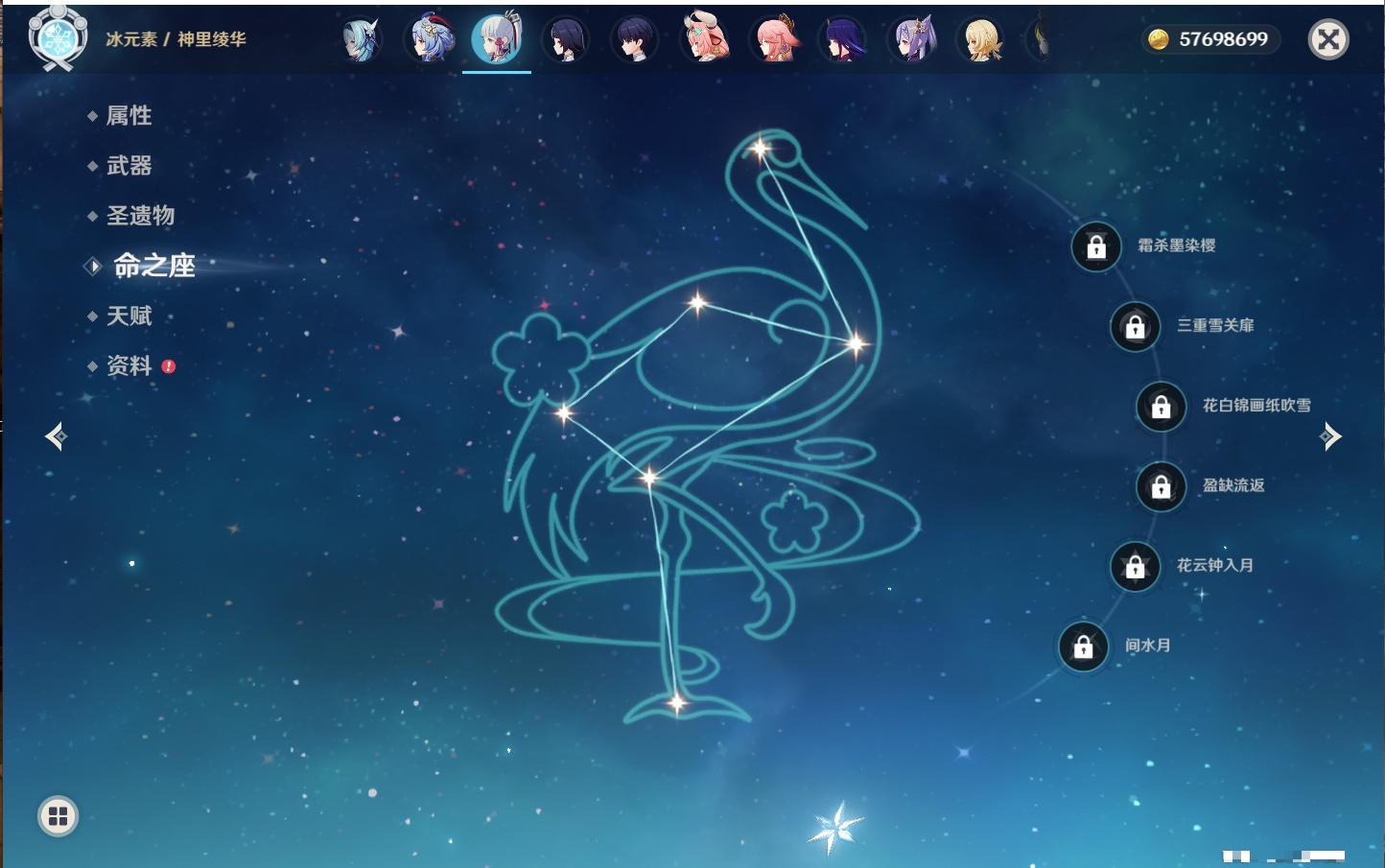This screenshot has width=1385, height=868.
Task: Select Eula's light-blue-haired avatar
Action: 362,40
